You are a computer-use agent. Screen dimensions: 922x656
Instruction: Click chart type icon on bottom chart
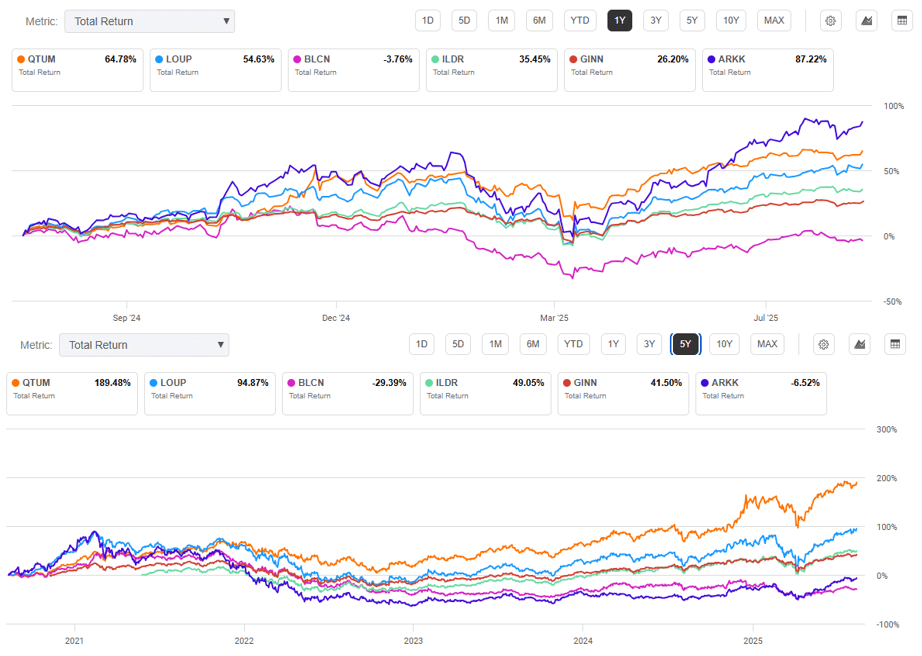click(x=860, y=344)
